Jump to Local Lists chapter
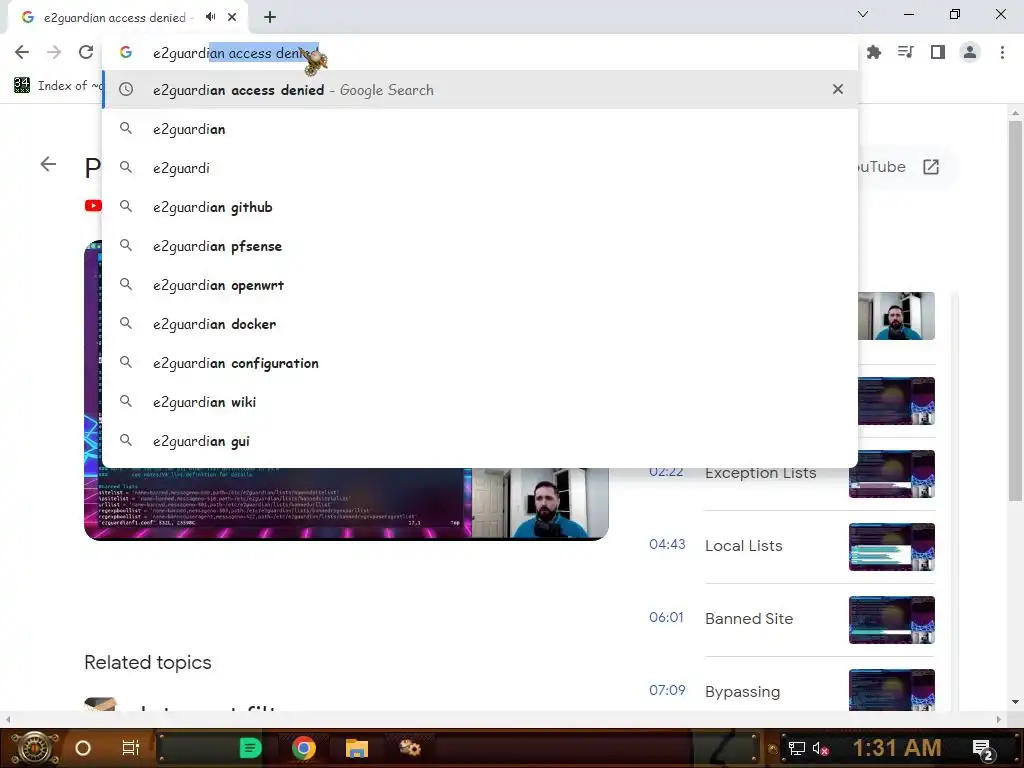 [x=744, y=546]
